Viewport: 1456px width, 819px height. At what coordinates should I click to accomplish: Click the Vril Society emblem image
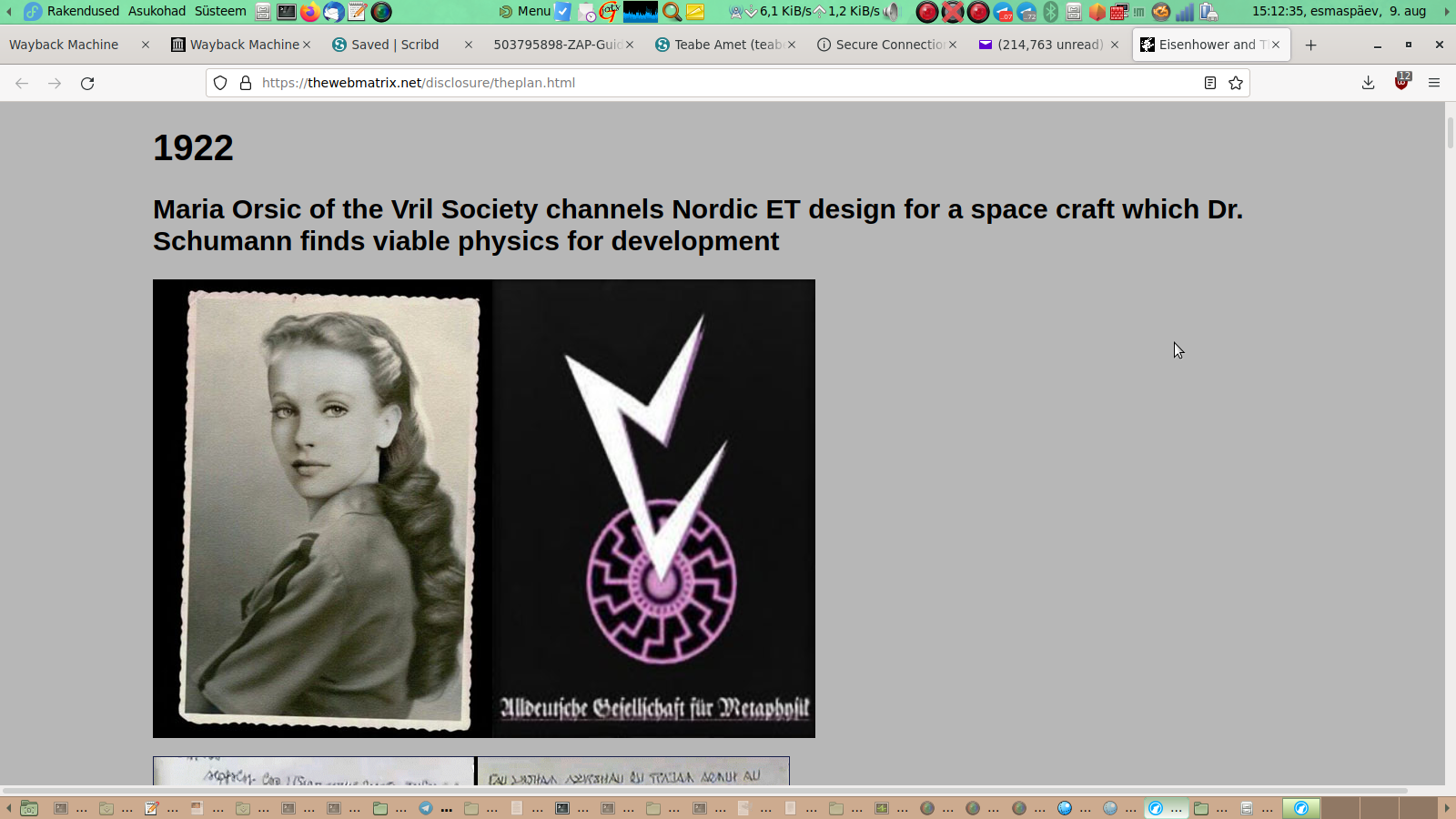pyautogui.click(x=653, y=509)
